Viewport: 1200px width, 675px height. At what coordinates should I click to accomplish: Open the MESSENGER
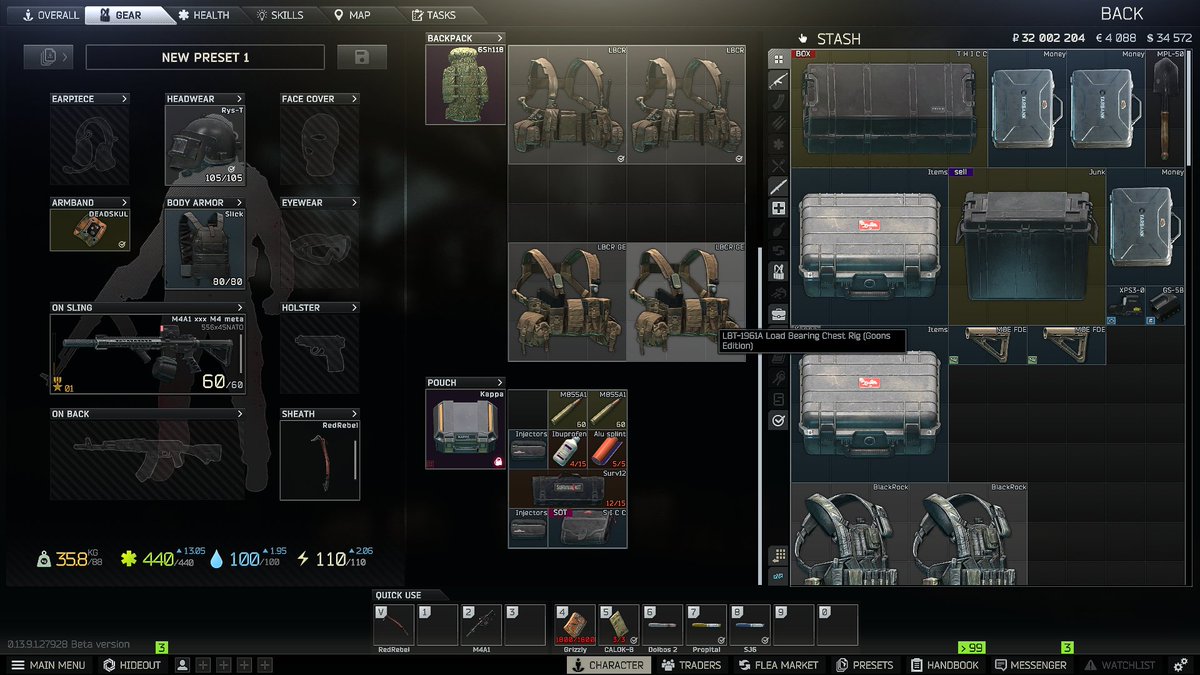(x=1030, y=665)
